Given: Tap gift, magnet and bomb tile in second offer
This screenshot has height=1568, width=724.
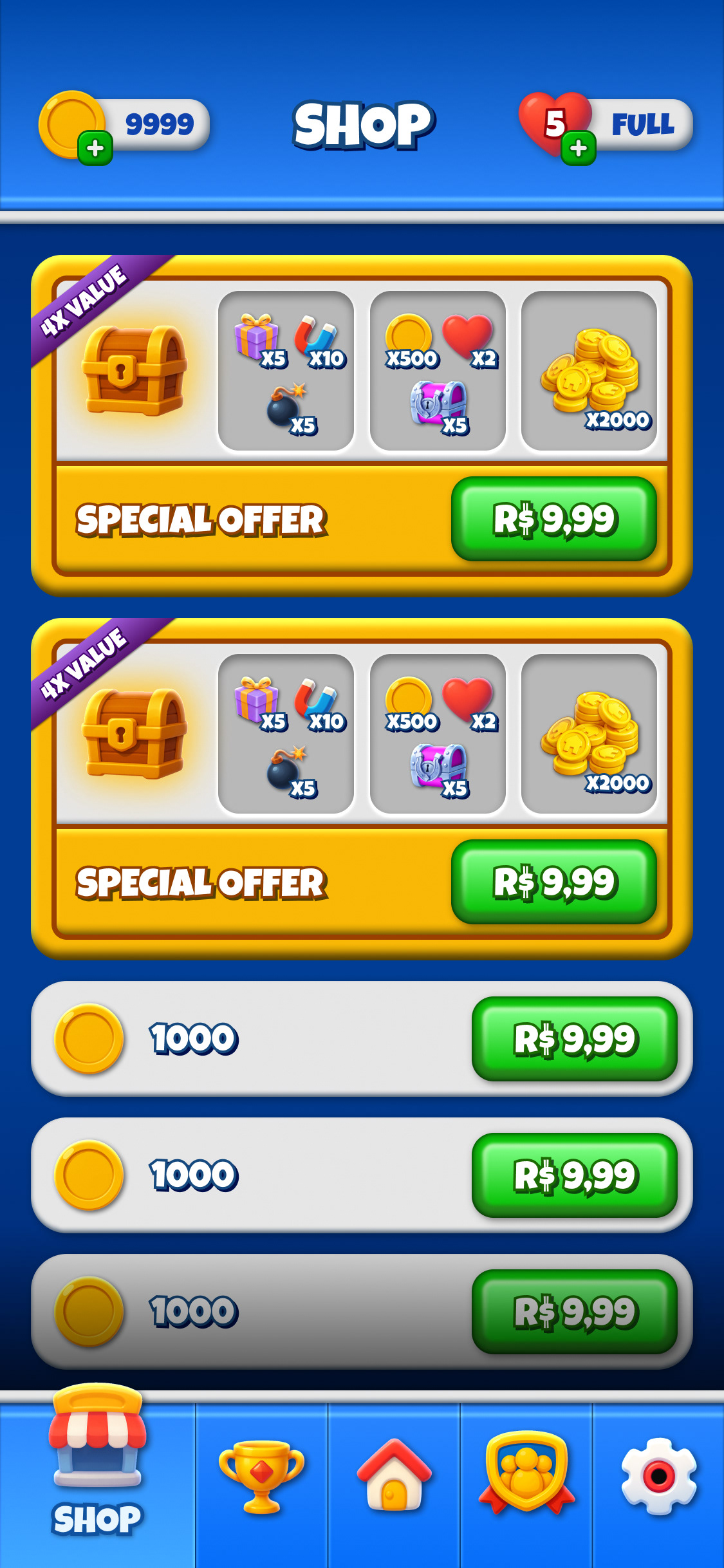Looking at the screenshot, I should tap(286, 734).
